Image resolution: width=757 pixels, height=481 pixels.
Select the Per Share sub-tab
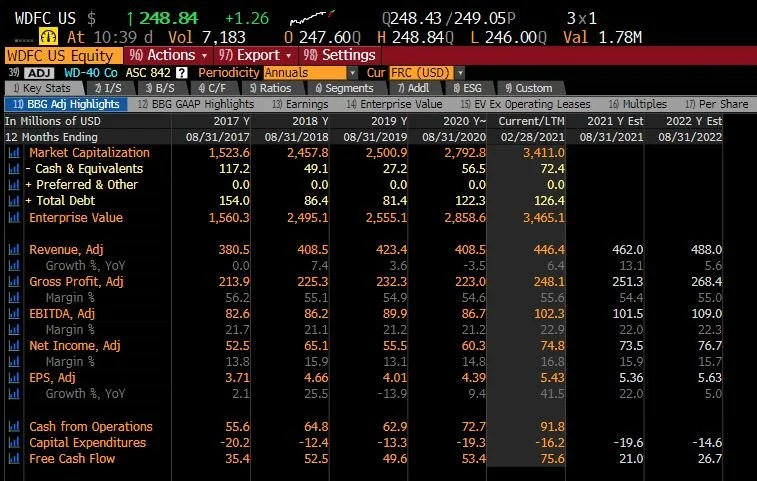click(x=717, y=104)
